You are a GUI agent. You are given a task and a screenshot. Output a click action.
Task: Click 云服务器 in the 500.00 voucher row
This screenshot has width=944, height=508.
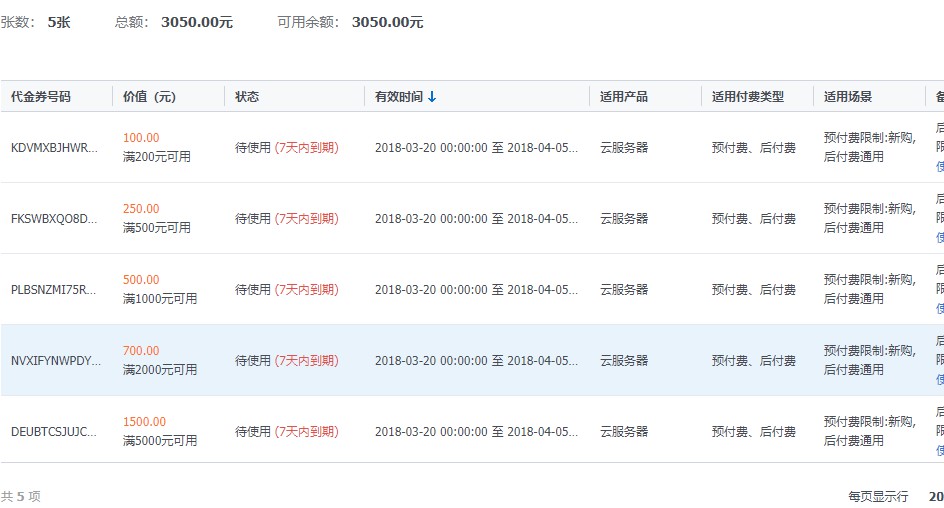[624, 289]
